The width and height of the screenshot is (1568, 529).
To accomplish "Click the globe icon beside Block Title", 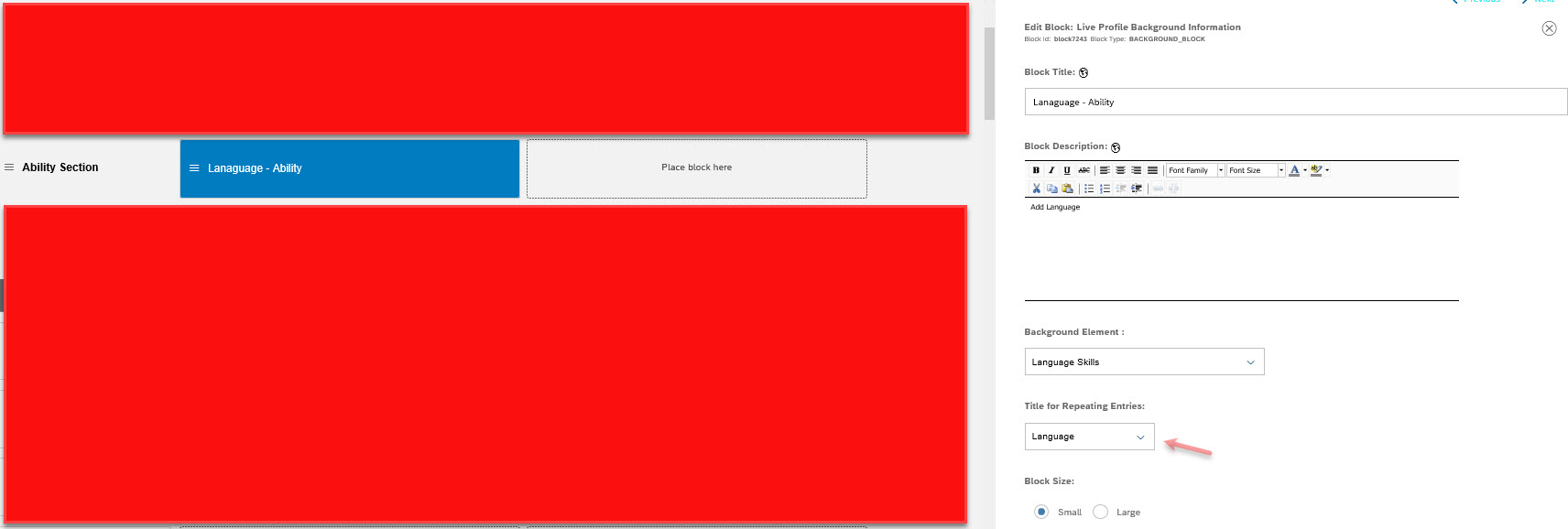I will click(1083, 72).
